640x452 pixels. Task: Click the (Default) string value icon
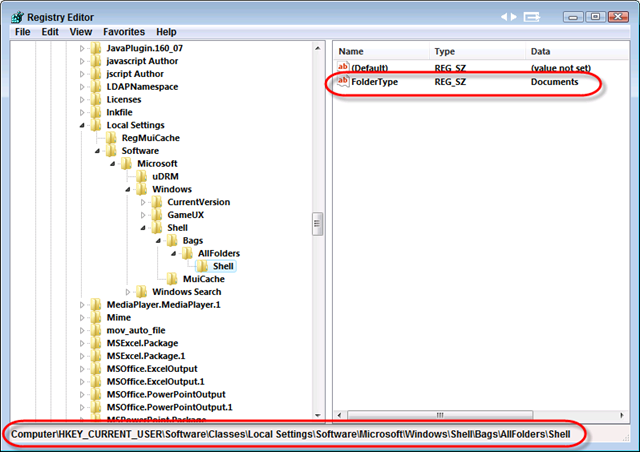coord(343,67)
